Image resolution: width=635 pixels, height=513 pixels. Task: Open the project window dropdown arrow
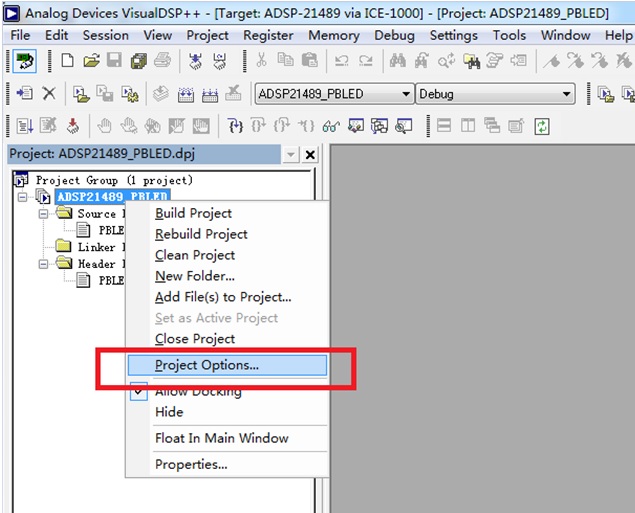pyautogui.click(x=291, y=155)
